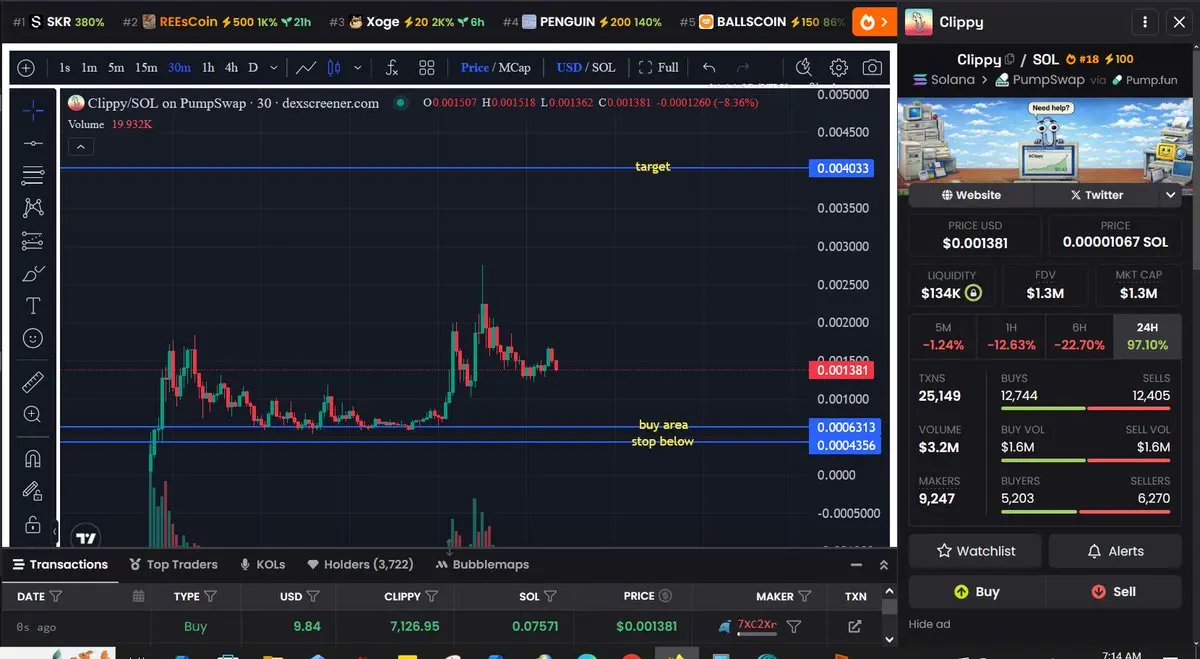
Task: Expand more social links chevron
Action: 1171,195
